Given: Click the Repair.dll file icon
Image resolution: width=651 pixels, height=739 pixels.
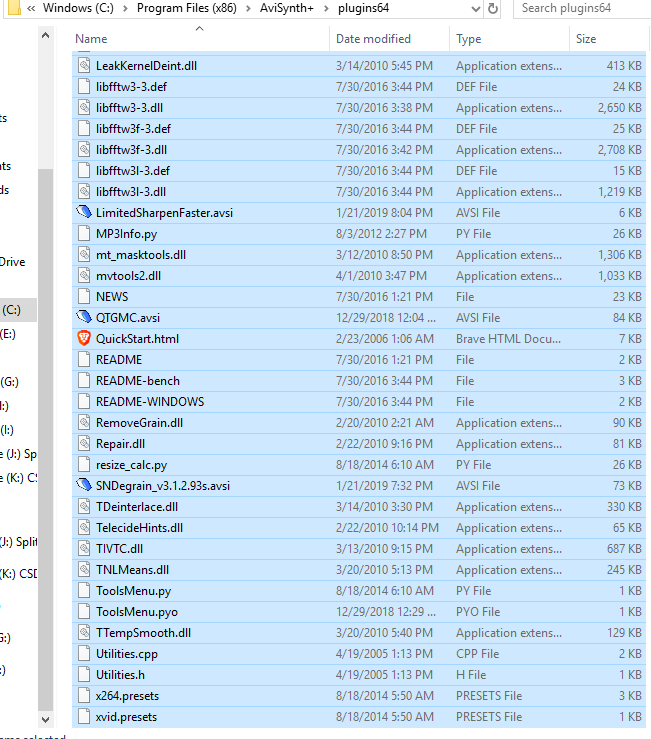Looking at the screenshot, I should (x=84, y=443).
